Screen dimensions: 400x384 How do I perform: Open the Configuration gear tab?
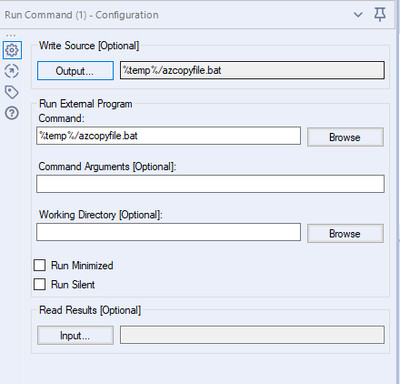click(12, 50)
